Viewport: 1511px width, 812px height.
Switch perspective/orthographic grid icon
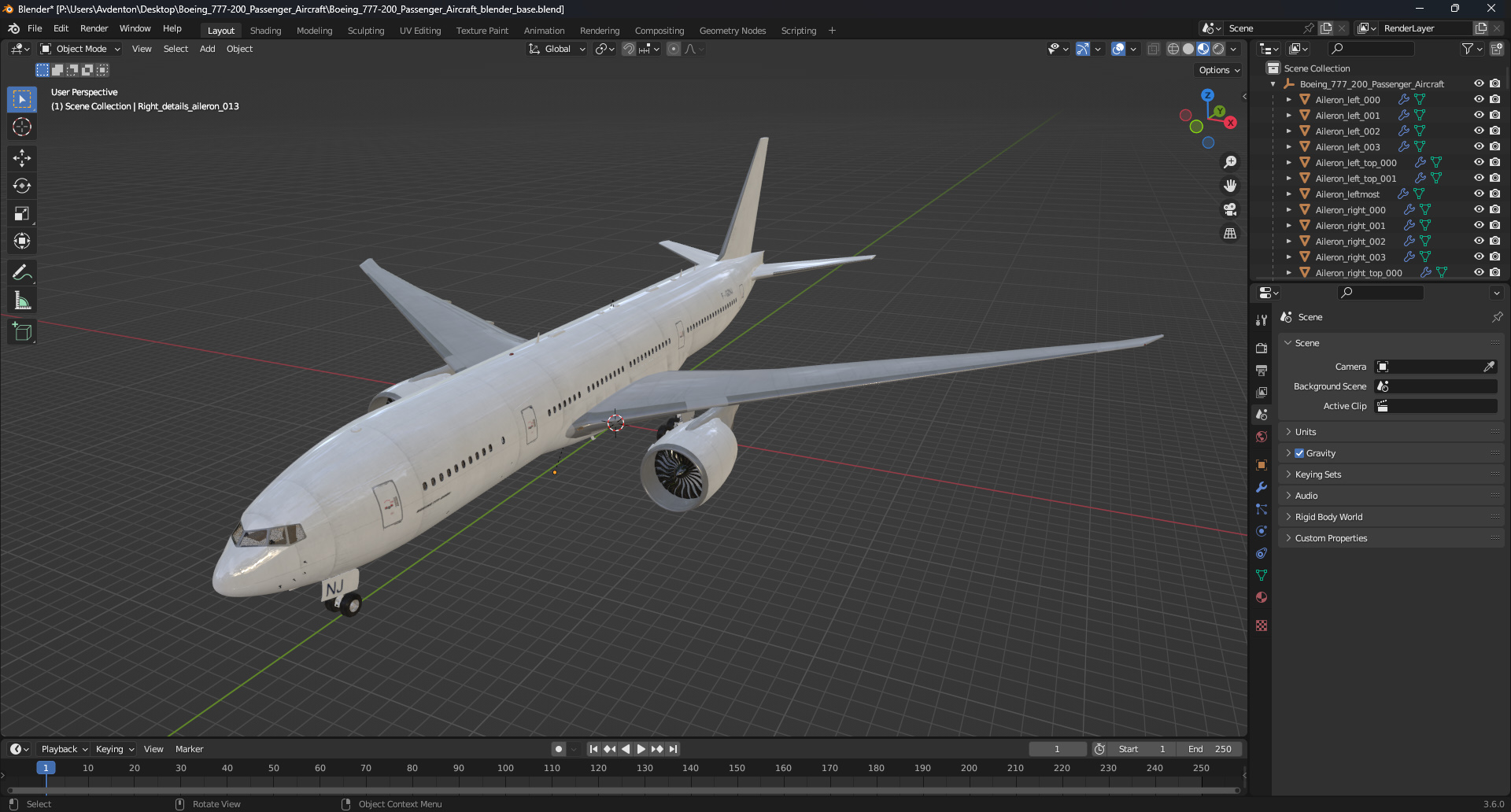pos(1229,233)
